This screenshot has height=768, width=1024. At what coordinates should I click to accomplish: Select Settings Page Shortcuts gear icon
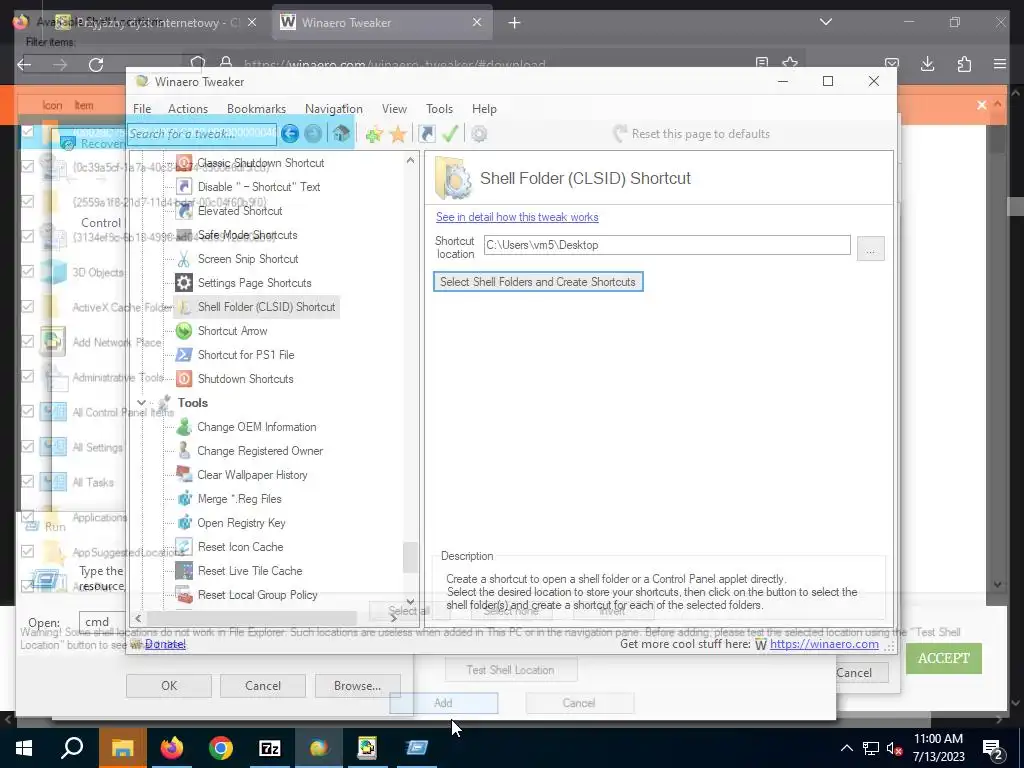point(184,283)
